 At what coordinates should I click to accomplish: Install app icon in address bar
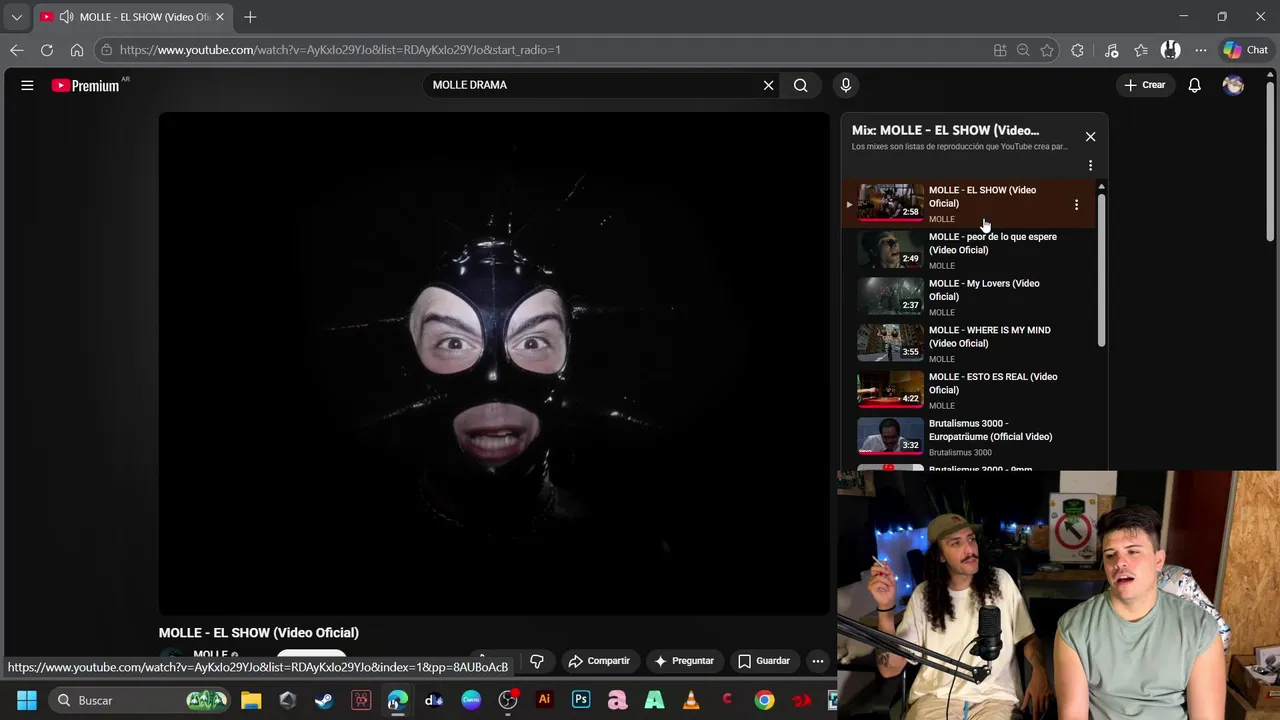pyautogui.click(x=1000, y=50)
